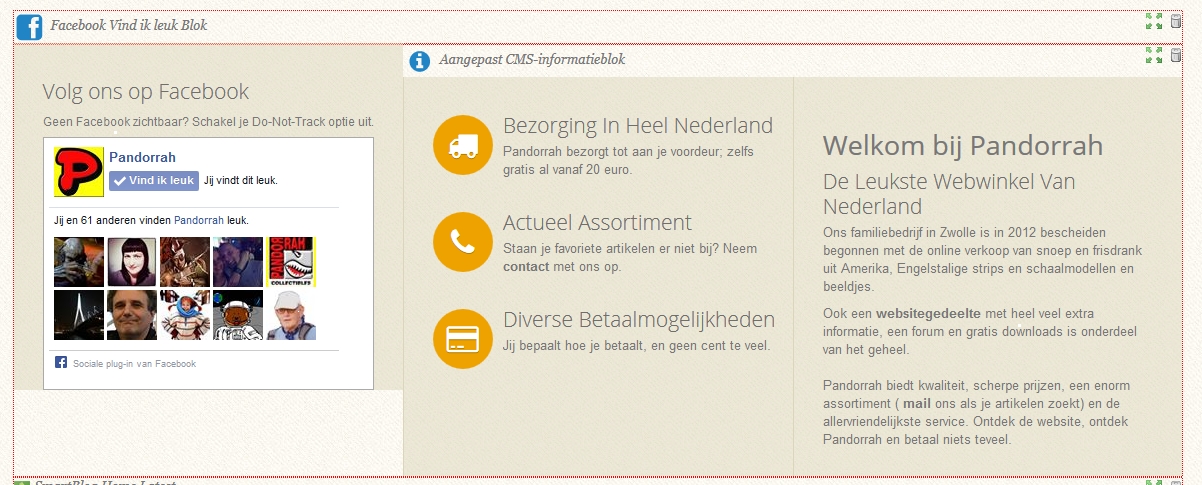Viewport: 1202px width, 485px height.
Task: Click the Pandorrah red P logo image
Action: pos(79,172)
